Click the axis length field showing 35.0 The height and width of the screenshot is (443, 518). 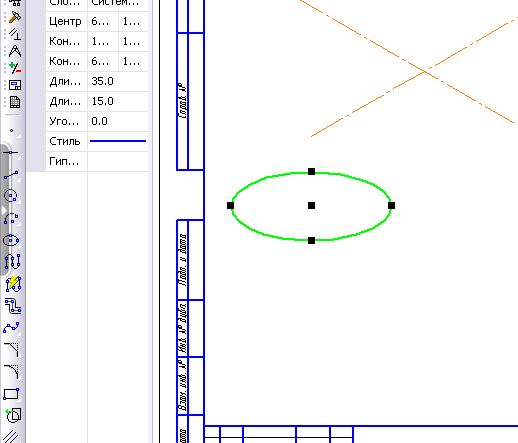pyautogui.click(x=118, y=81)
